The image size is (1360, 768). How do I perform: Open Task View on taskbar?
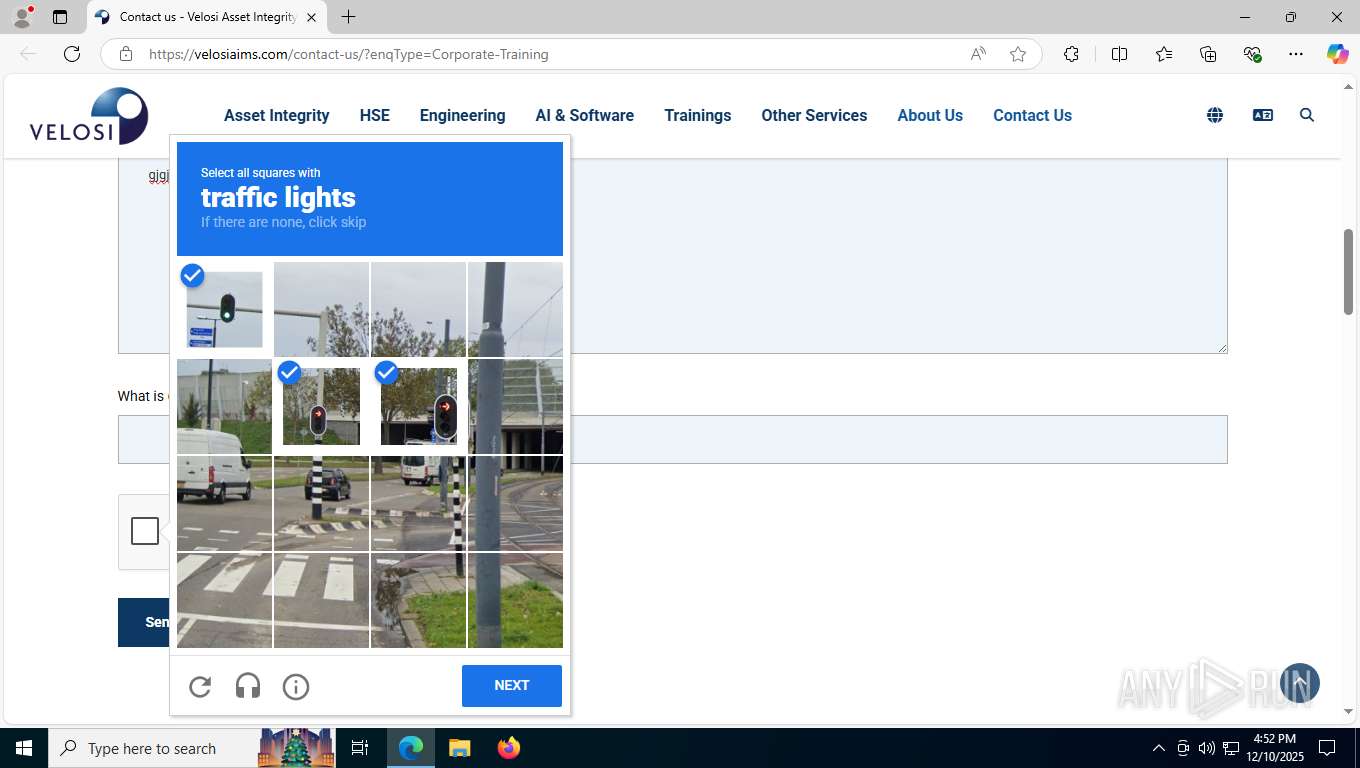click(x=360, y=748)
